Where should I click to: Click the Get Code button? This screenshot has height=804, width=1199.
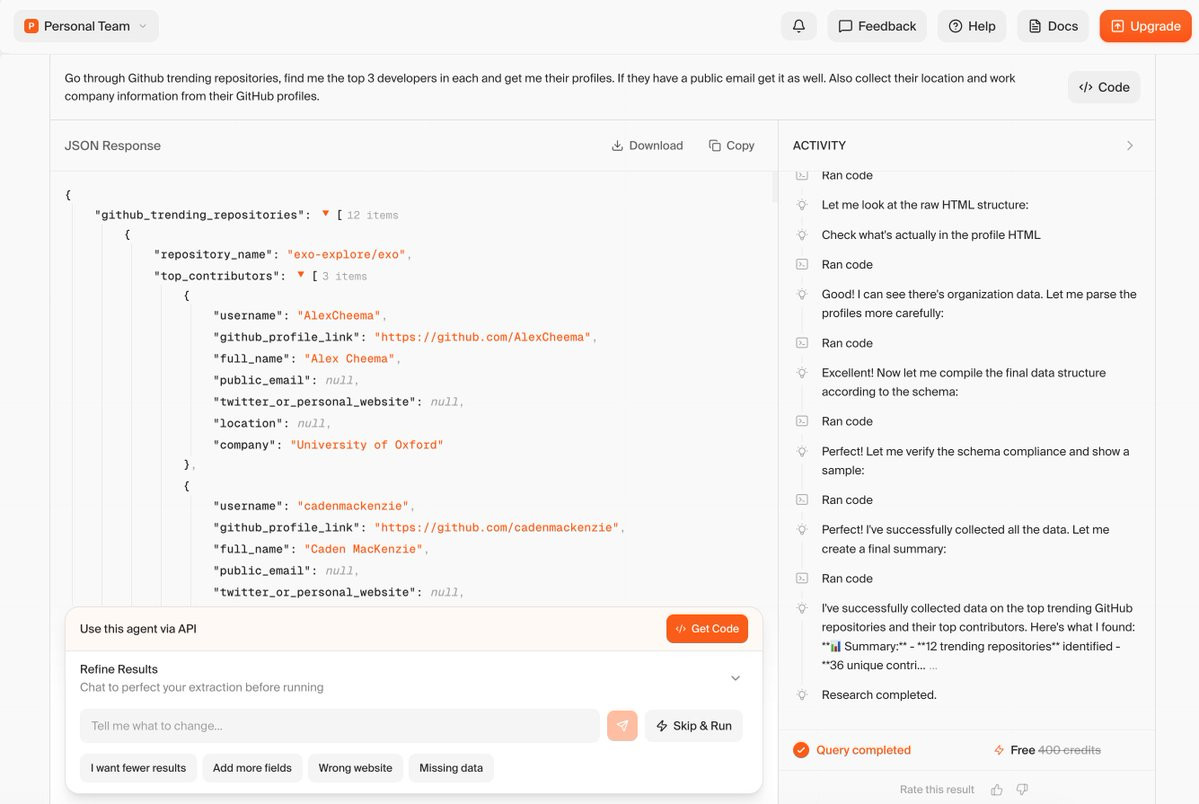tap(707, 629)
